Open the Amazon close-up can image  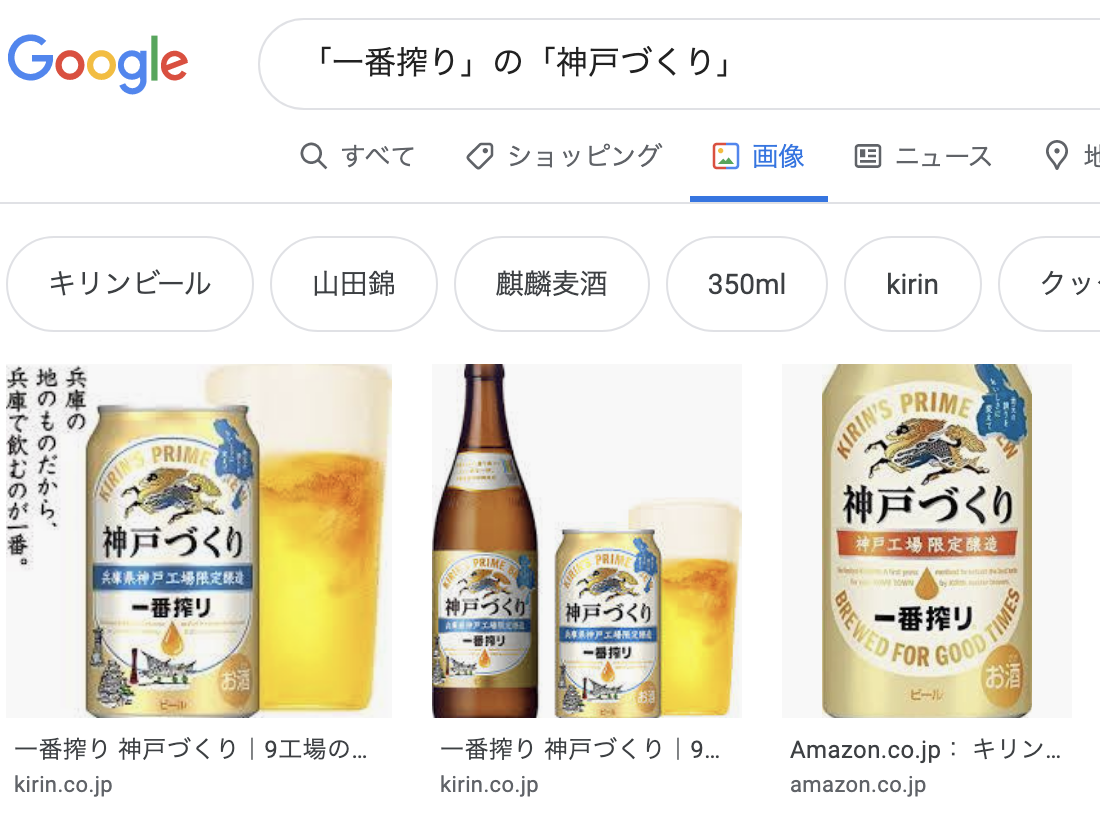(x=927, y=540)
